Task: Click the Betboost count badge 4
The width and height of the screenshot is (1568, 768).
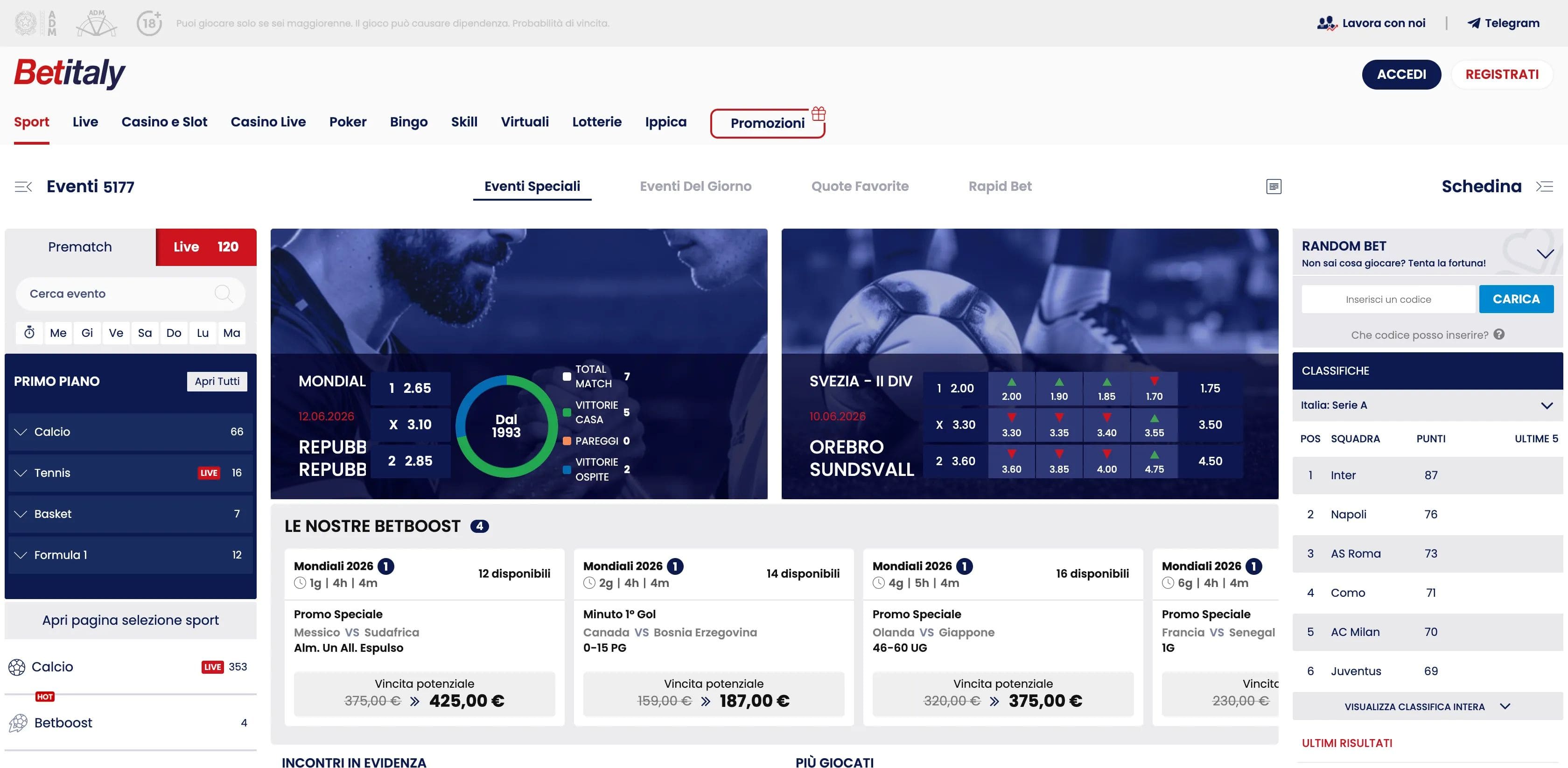Action: tap(480, 526)
